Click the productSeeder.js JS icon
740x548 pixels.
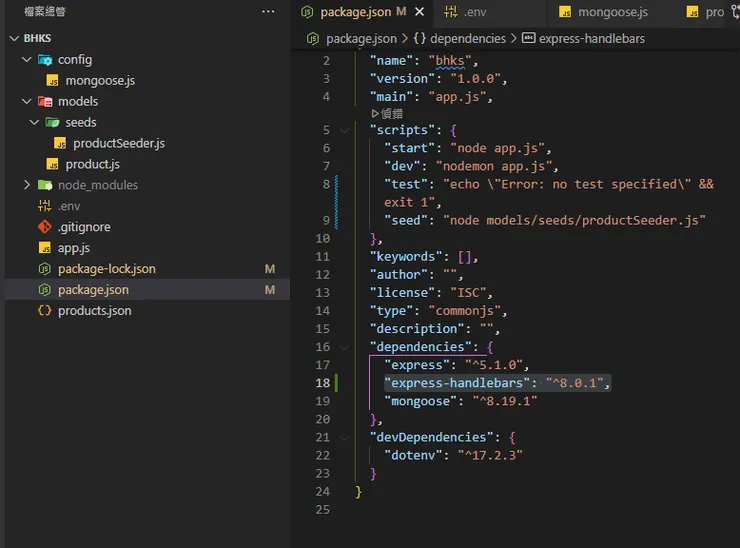60,143
